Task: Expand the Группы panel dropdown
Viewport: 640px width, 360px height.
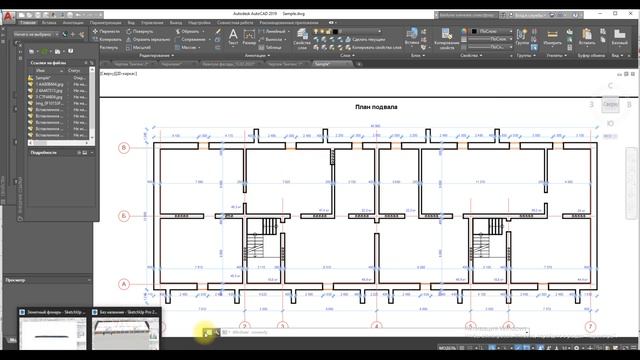Action: (525, 55)
